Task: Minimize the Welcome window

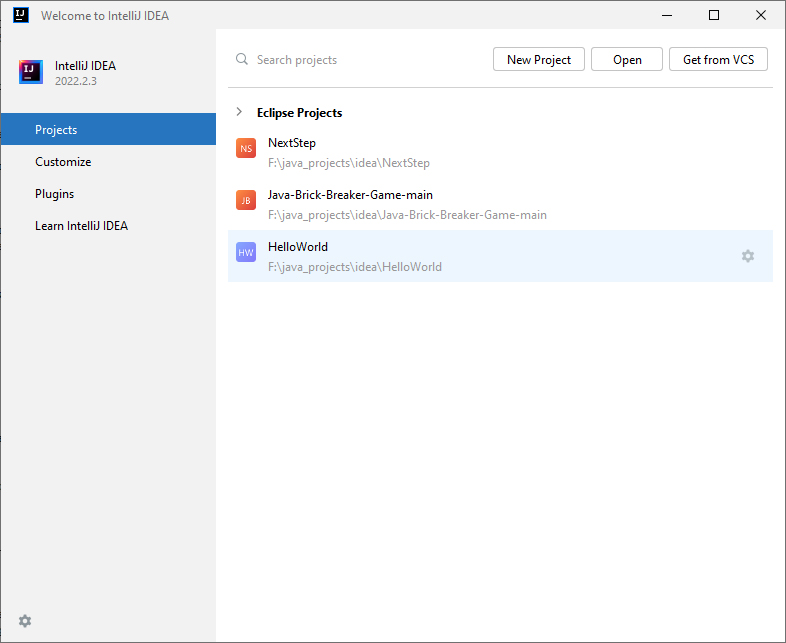Action: [667, 15]
